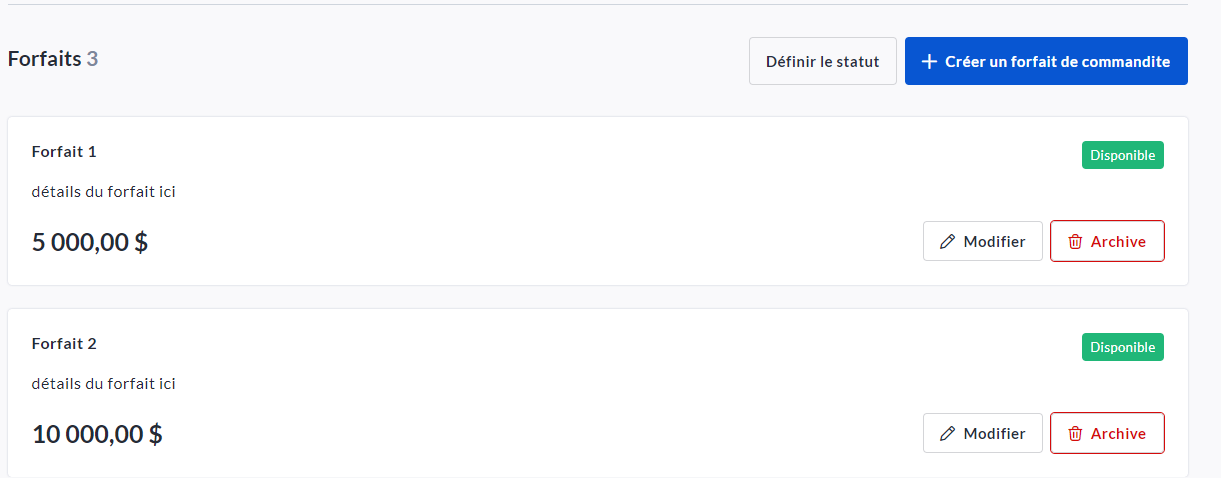Image resolution: width=1221 pixels, height=478 pixels.
Task: Archive the Forfait 1 package
Action: click(x=1107, y=241)
